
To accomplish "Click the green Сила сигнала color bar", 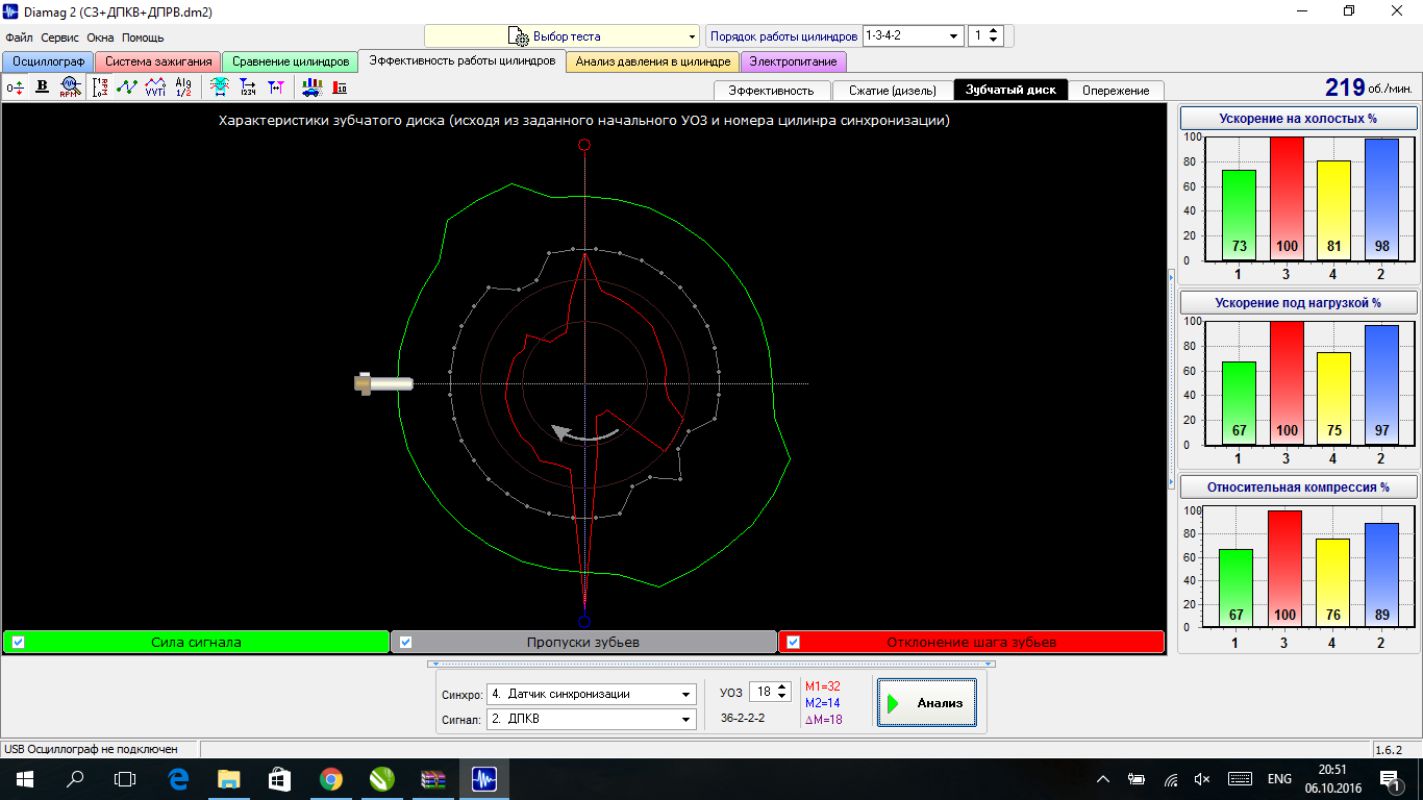I will click(x=196, y=642).
